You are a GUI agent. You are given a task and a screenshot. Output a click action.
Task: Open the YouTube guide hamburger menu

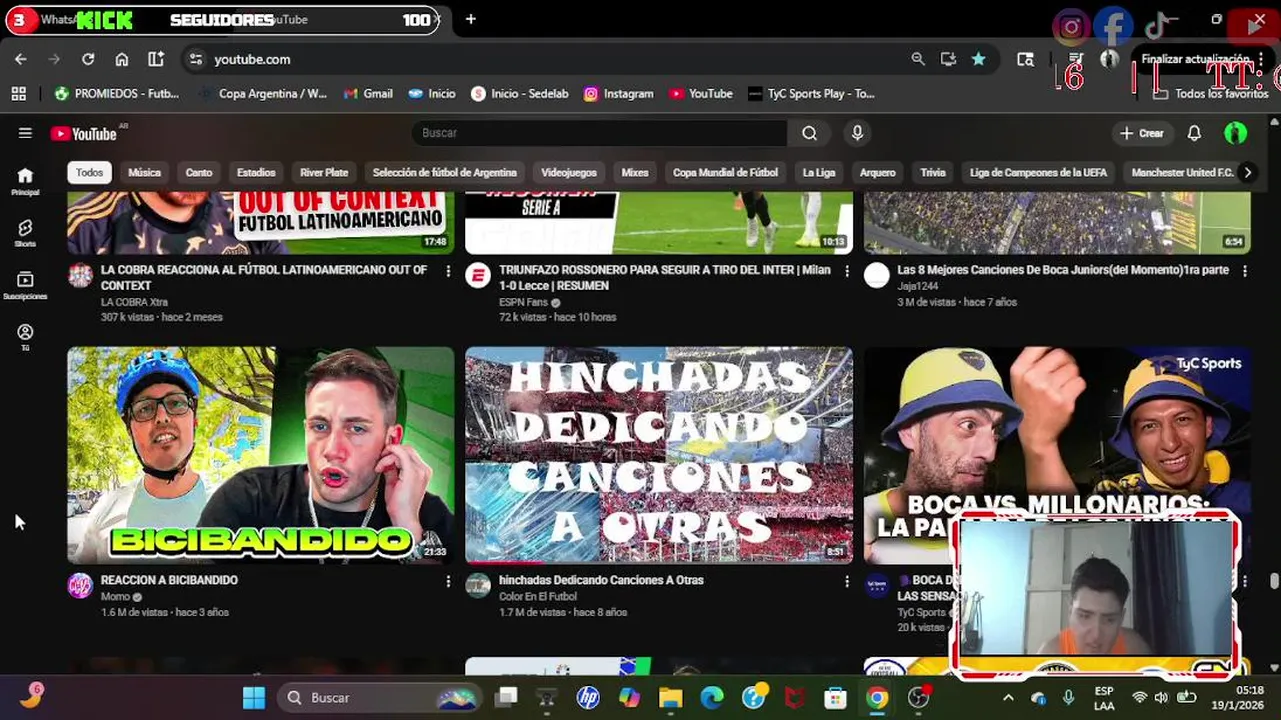pos(25,133)
